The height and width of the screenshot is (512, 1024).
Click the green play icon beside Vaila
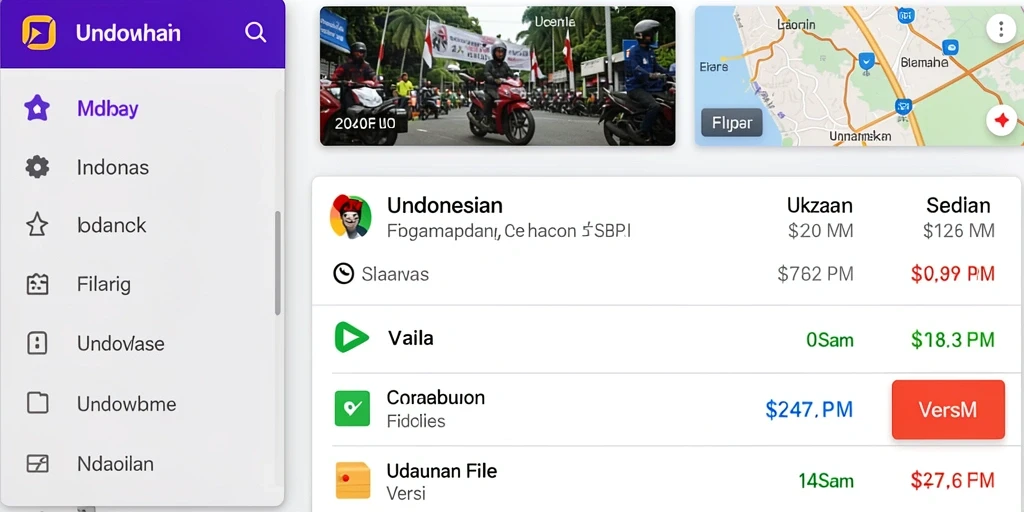point(352,338)
